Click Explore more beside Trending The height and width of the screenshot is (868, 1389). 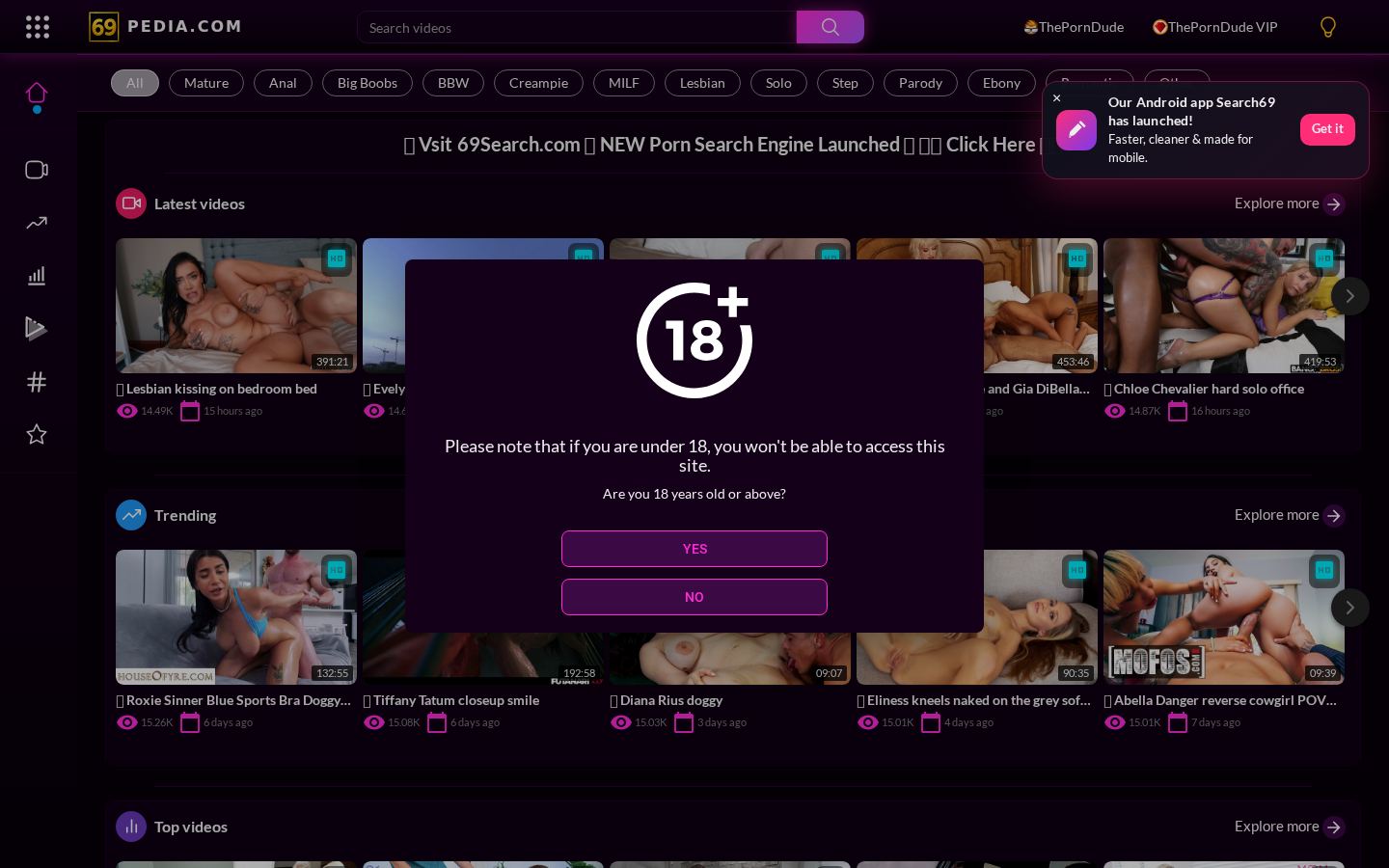coord(1290,515)
